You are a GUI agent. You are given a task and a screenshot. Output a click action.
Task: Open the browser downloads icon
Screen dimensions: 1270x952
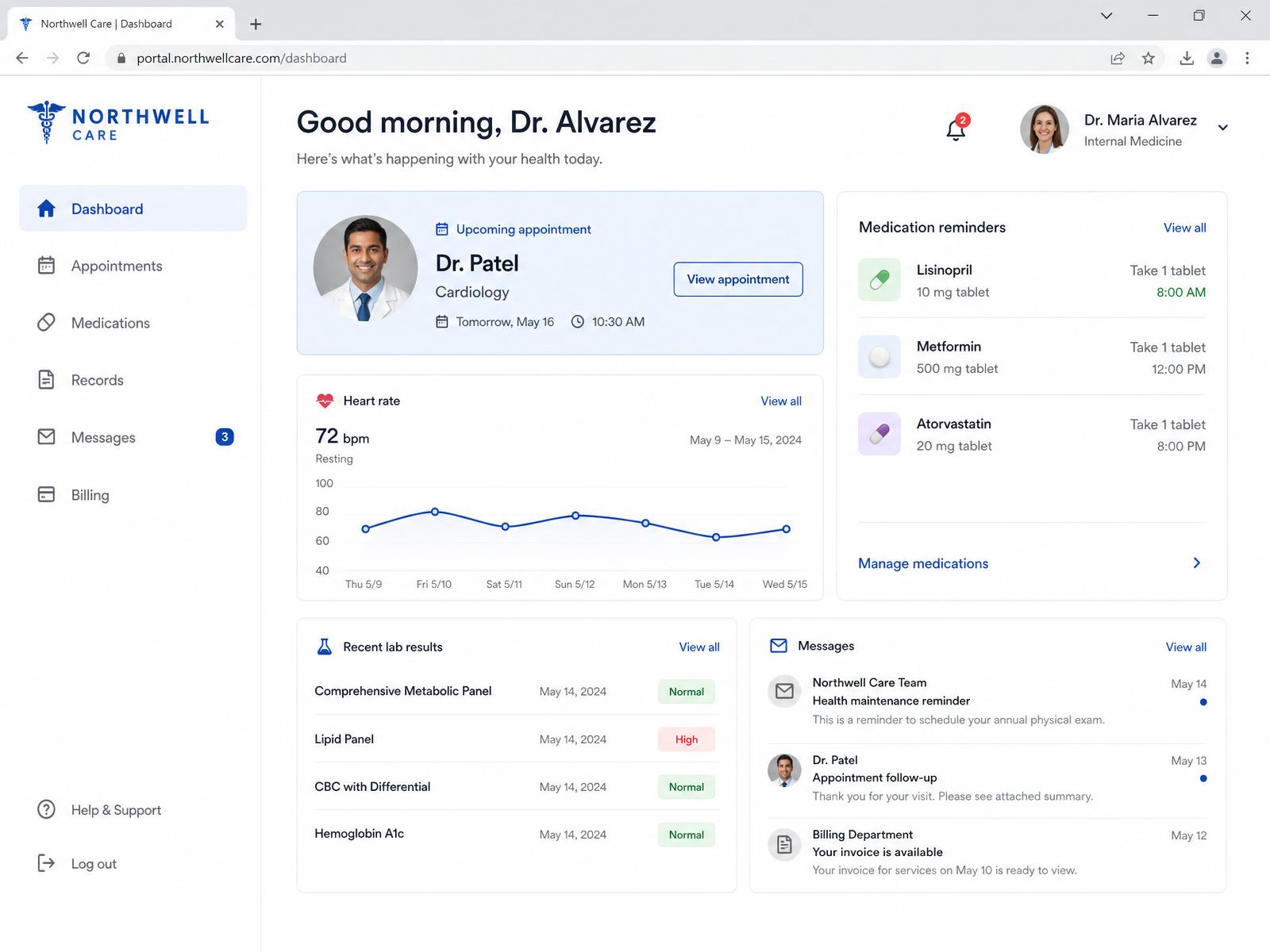(1187, 58)
